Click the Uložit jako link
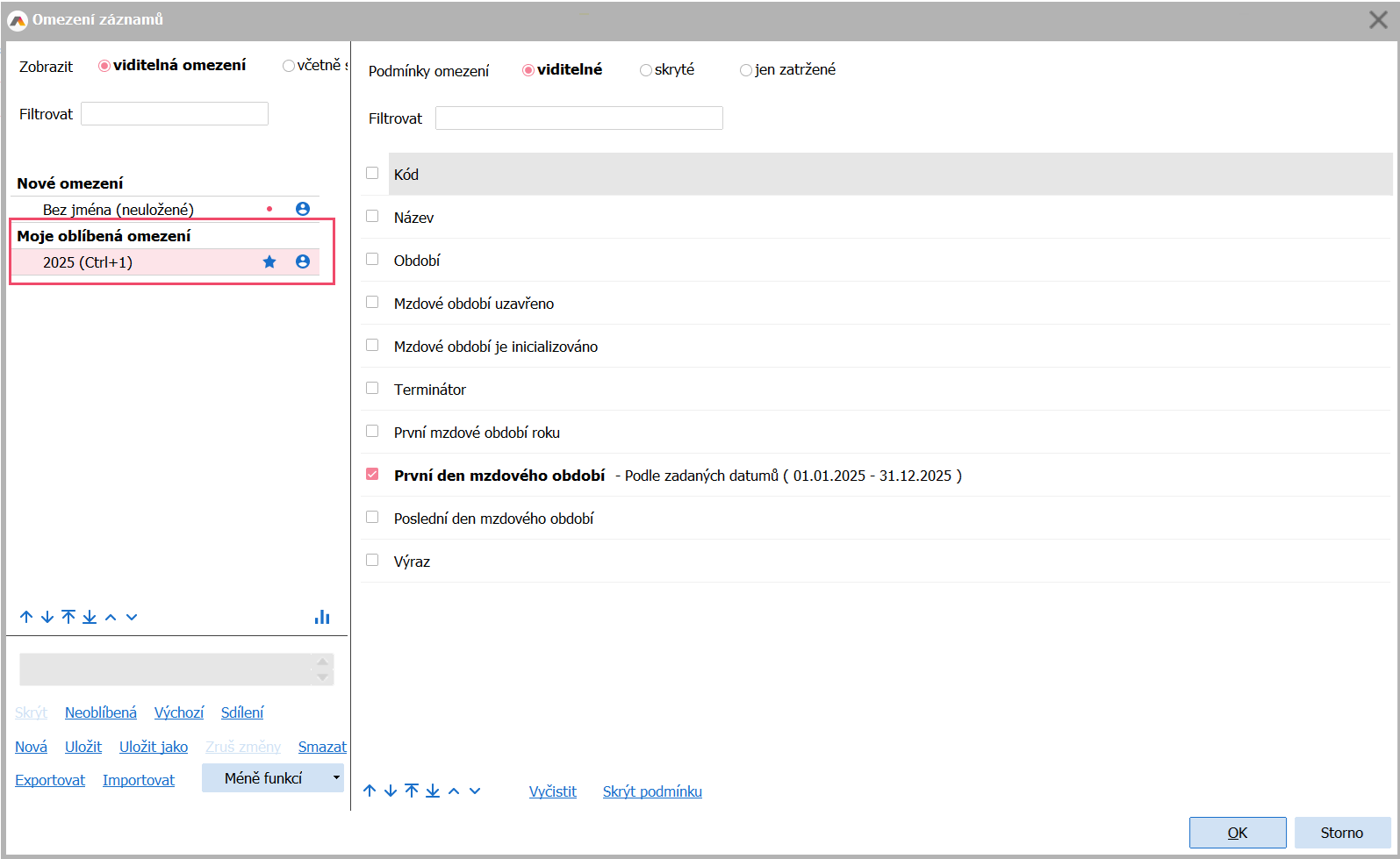Viewport: 1400px width, 859px height. [x=154, y=747]
